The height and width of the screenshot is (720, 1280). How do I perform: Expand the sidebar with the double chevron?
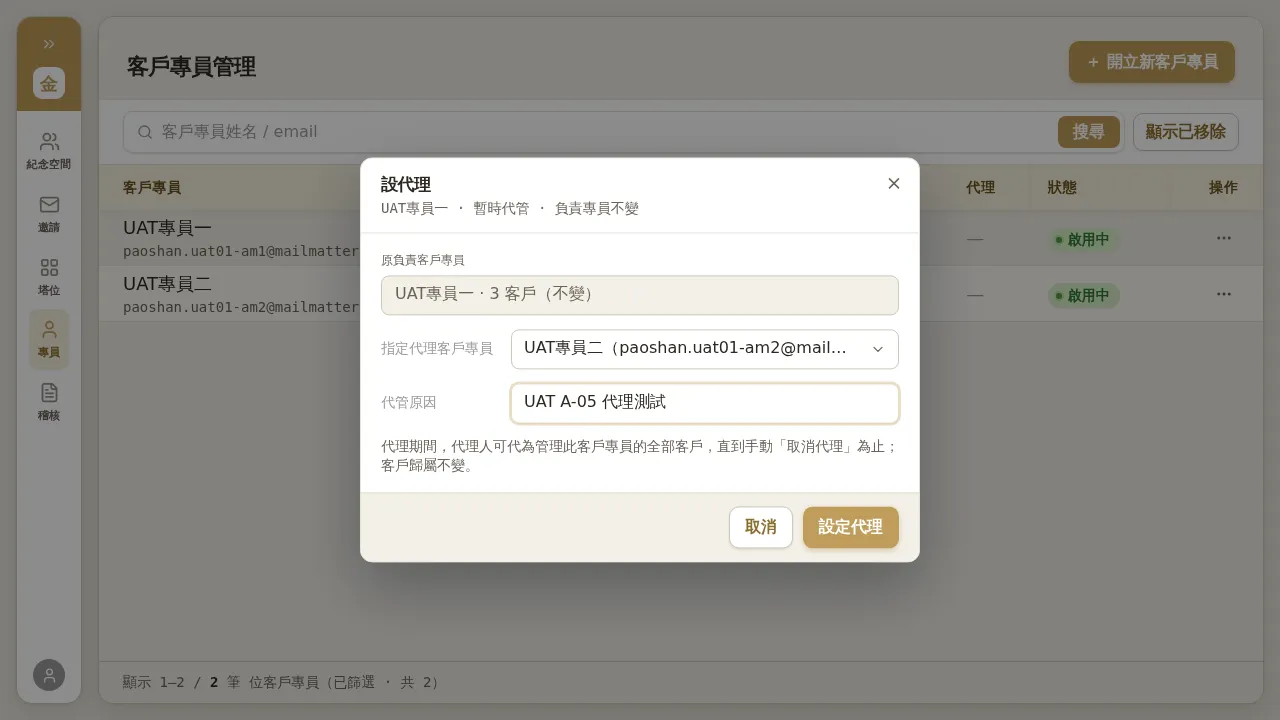(x=49, y=44)
